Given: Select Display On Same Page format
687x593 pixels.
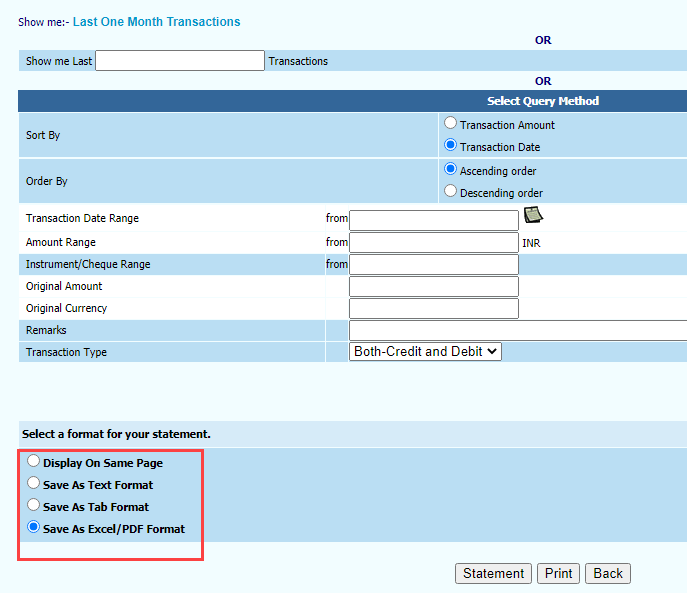Looking at the screenshot, I should click(33, 461).
